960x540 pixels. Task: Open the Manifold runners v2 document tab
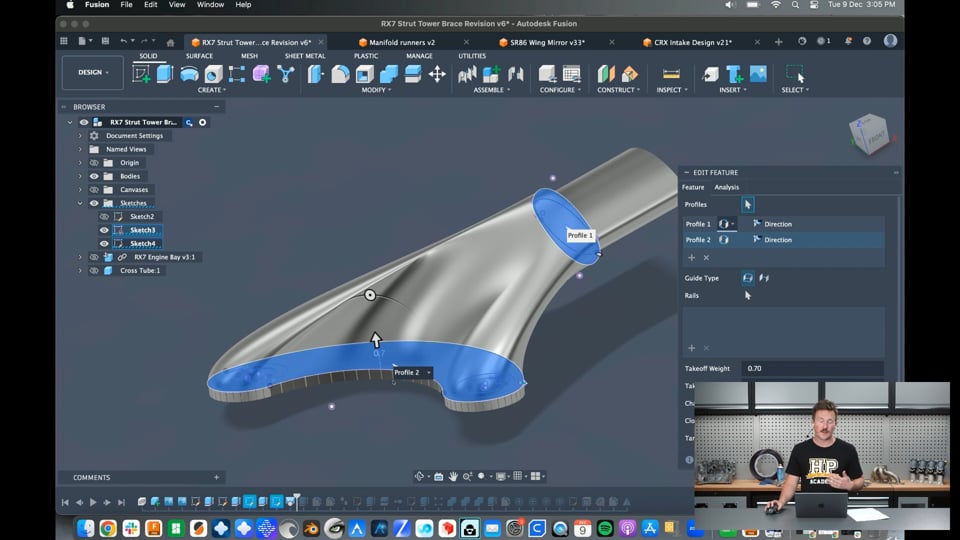[402, 42]
